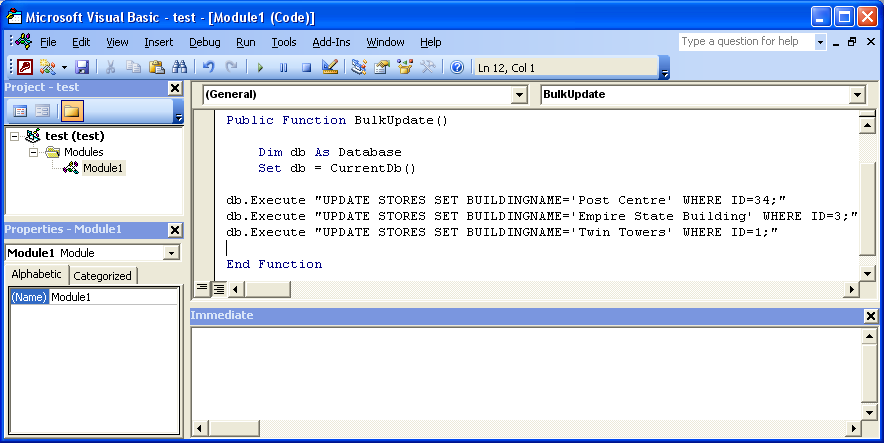The image size is (884, 443).
Task: Switch to Procedure View button
Action: click(202, 289)
